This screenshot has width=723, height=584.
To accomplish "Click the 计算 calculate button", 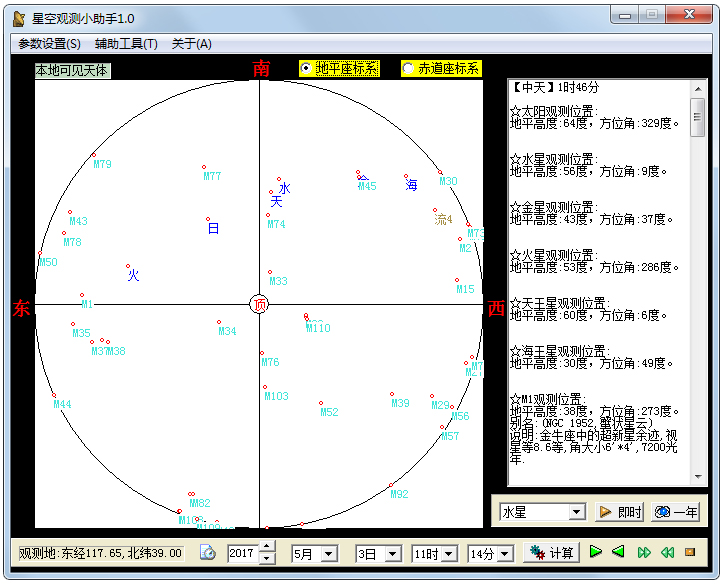I will (x=551, y=553).
